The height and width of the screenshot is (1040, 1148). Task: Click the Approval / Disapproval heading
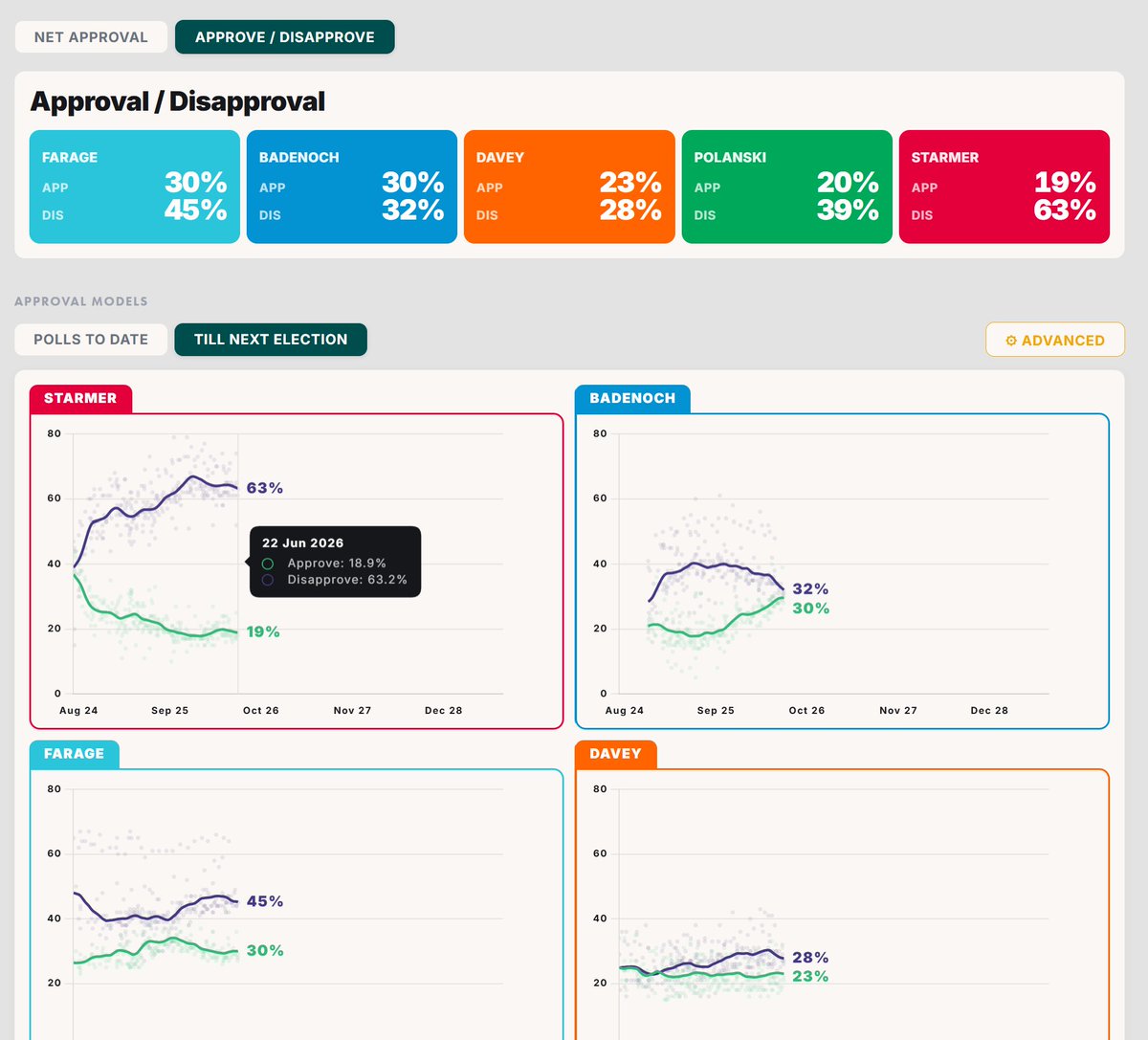click(x=178, y=101)
